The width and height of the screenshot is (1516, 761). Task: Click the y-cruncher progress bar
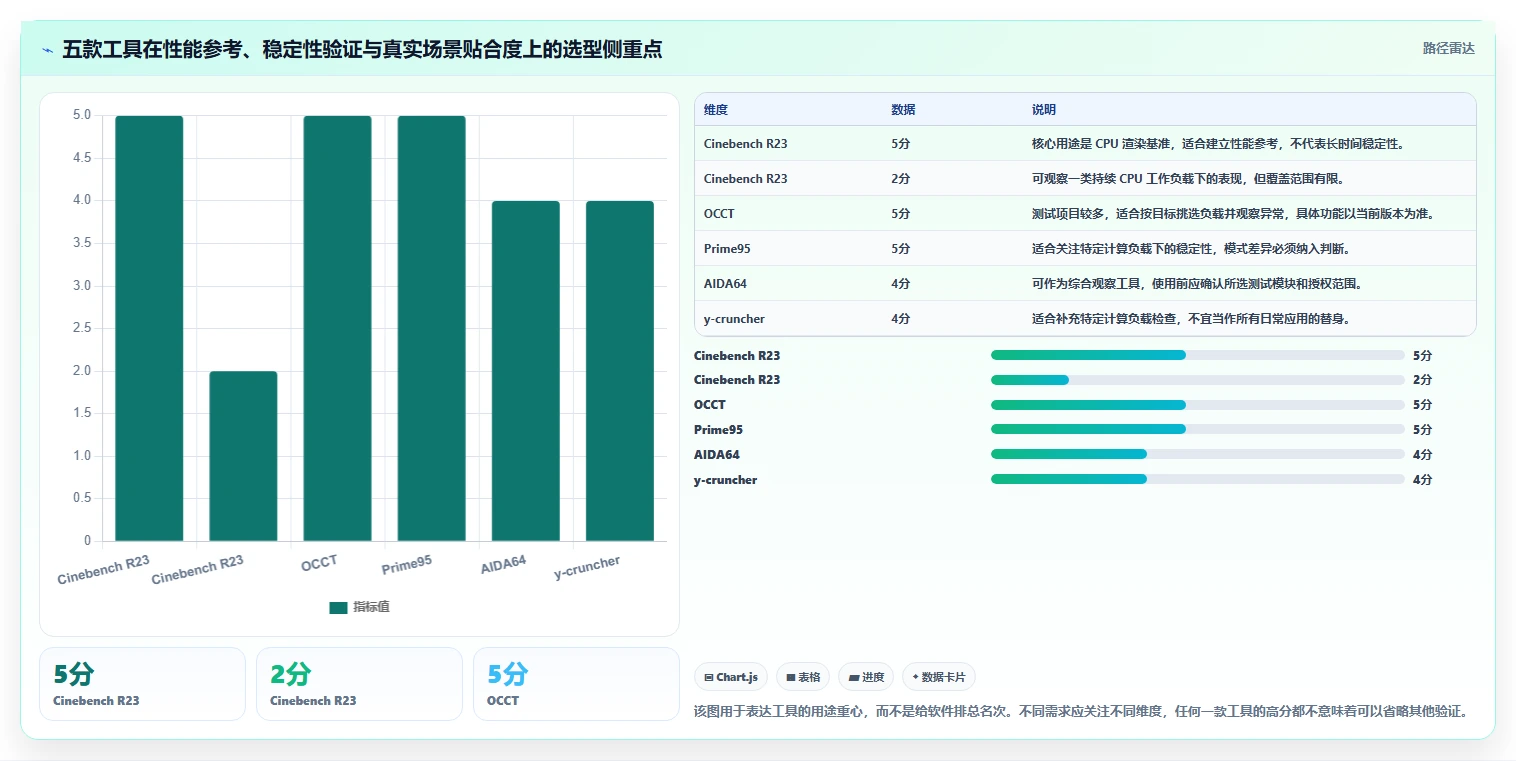pos(1198,480)
